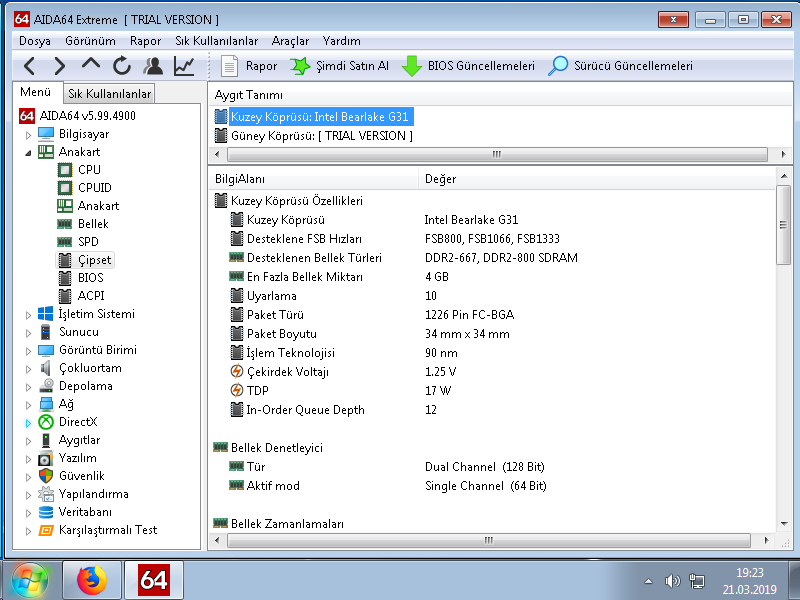Show hidden tray icons arrow
800x600 pixels.
(648, 581)
